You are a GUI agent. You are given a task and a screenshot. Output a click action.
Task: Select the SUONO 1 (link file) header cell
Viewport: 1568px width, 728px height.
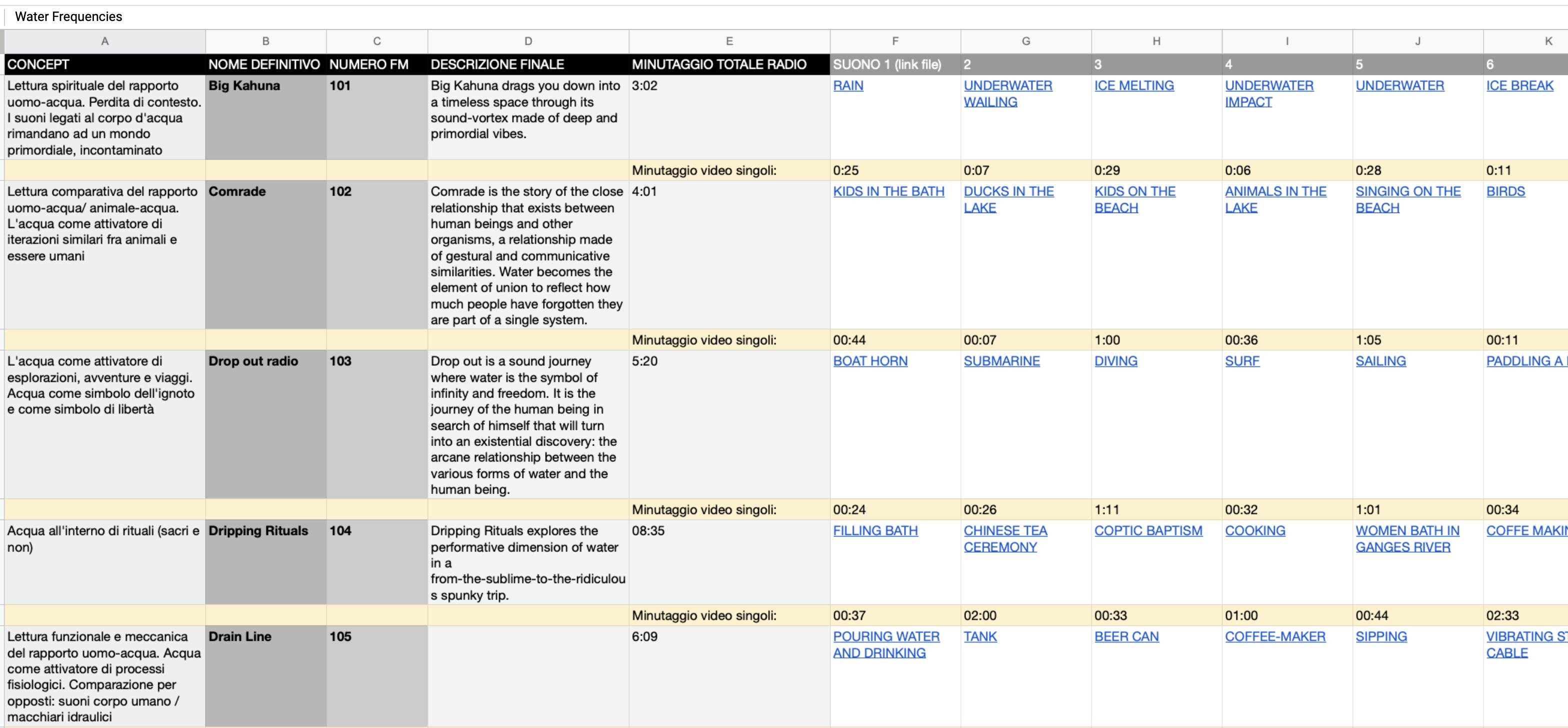pos(895,64)
